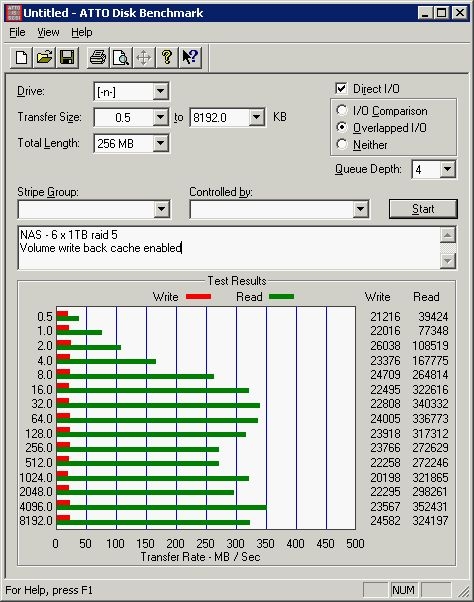Click the window resize grip in status bar
The image size is (474, 602).
click(x=464, y=591)
